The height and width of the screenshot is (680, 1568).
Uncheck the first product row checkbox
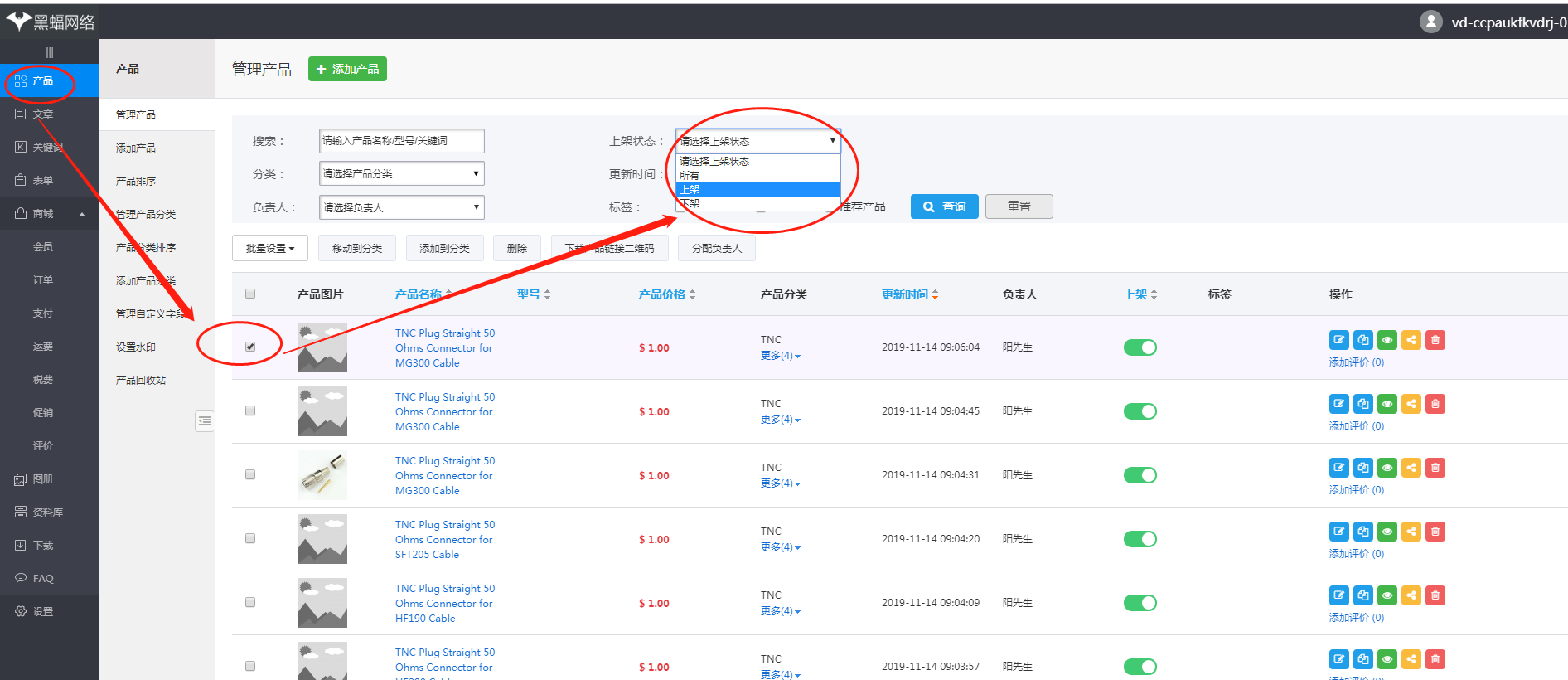point(250,347)
